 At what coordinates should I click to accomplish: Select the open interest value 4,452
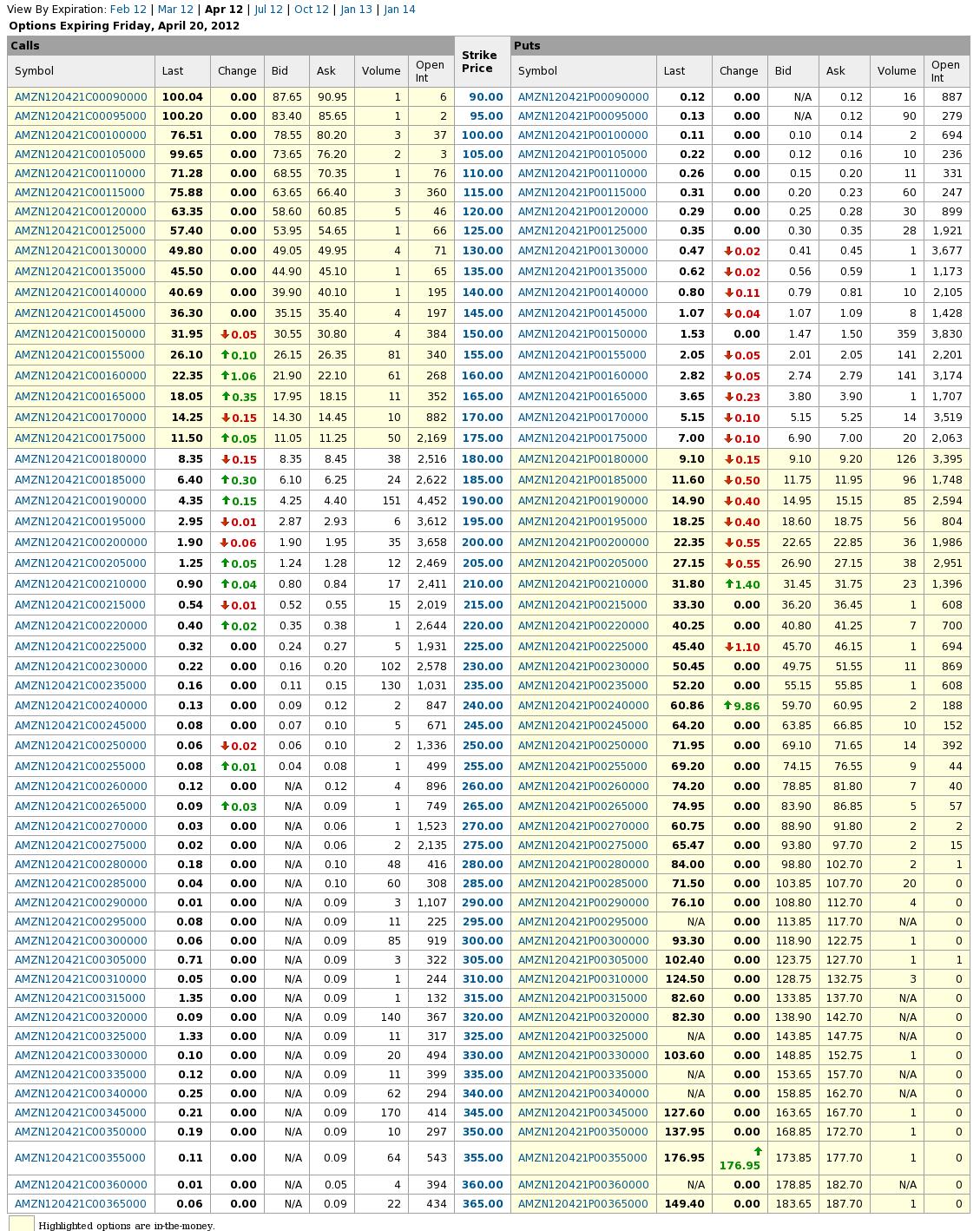click(431, 501)
